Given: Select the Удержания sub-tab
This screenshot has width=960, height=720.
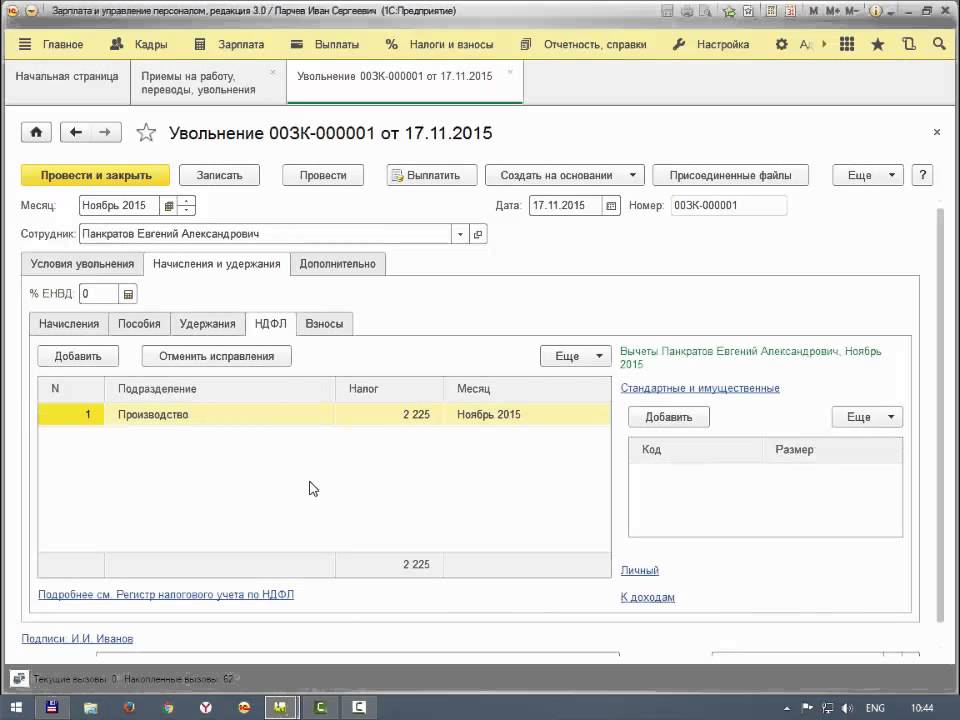Looking at the screenshot, I should 207,324.
